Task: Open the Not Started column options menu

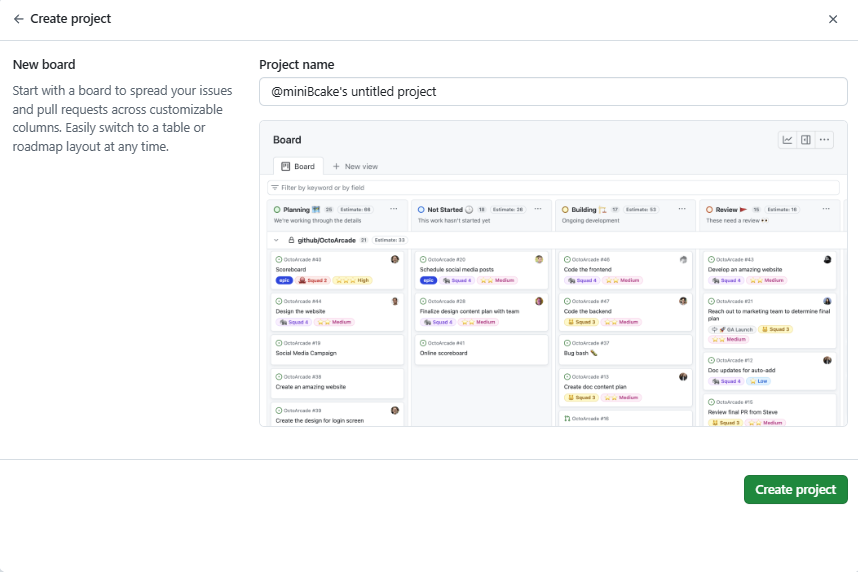Action: [538, 209]
